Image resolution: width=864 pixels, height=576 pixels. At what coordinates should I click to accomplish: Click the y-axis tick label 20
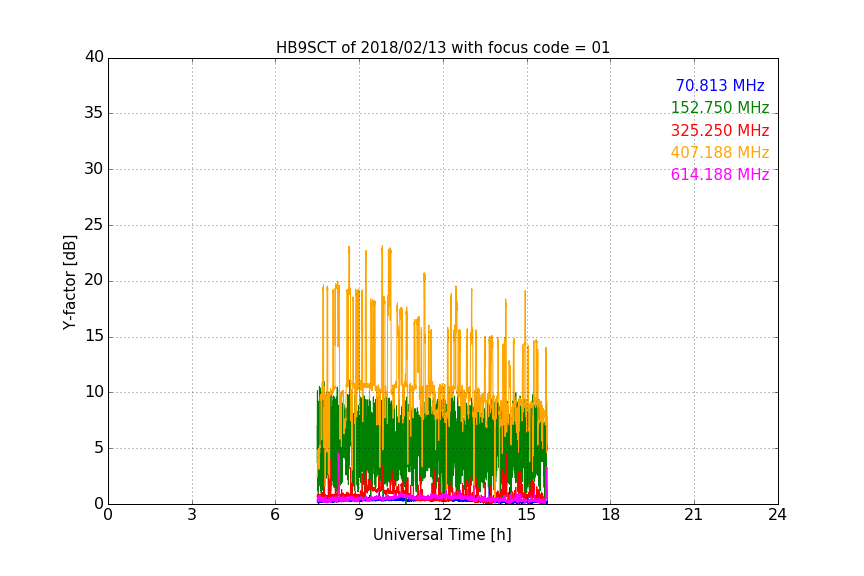click(x=94, y=280)
